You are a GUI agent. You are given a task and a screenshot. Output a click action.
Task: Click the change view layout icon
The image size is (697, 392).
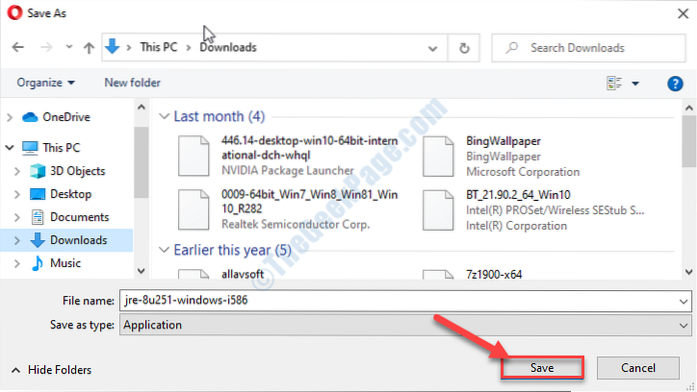614,83
